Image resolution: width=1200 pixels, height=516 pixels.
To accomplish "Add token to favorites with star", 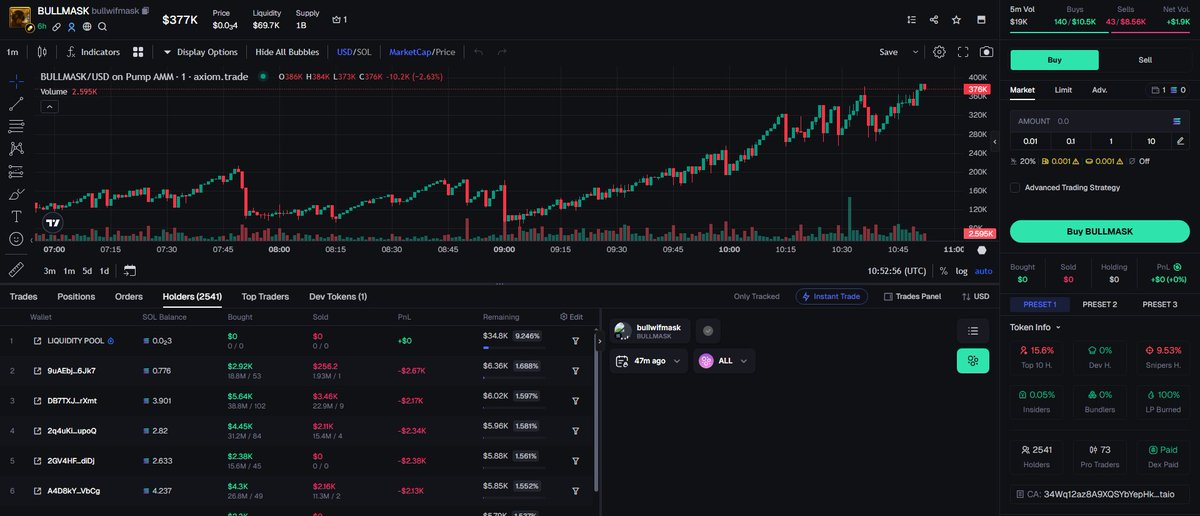I will point(957,19).
